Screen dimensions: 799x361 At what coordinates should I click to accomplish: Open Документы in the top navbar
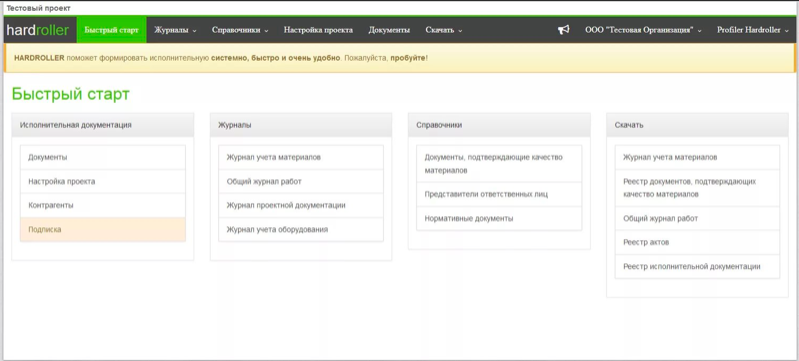click(x=389, y=30)
